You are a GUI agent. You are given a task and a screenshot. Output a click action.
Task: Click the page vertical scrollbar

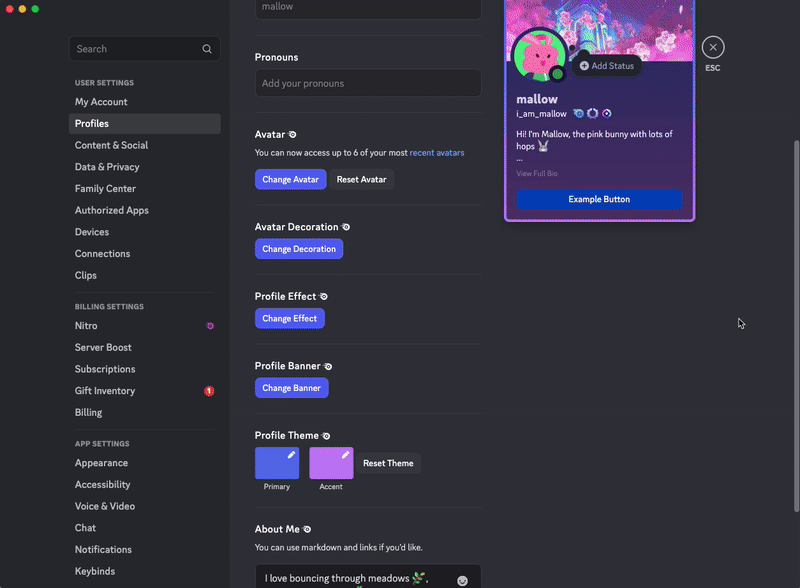pos(796,326)
